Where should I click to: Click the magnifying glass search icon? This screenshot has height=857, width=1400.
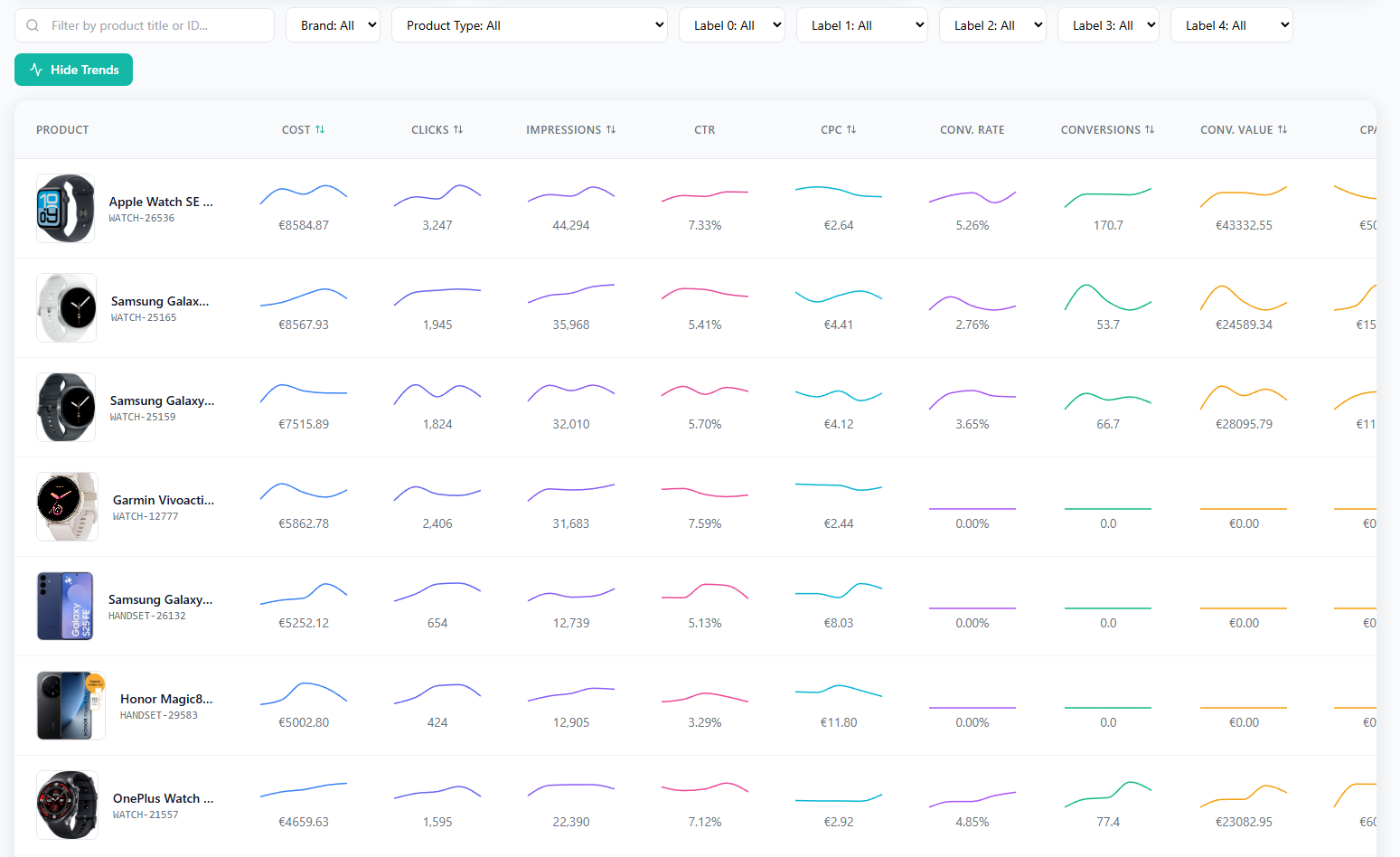tap(33, 25)
